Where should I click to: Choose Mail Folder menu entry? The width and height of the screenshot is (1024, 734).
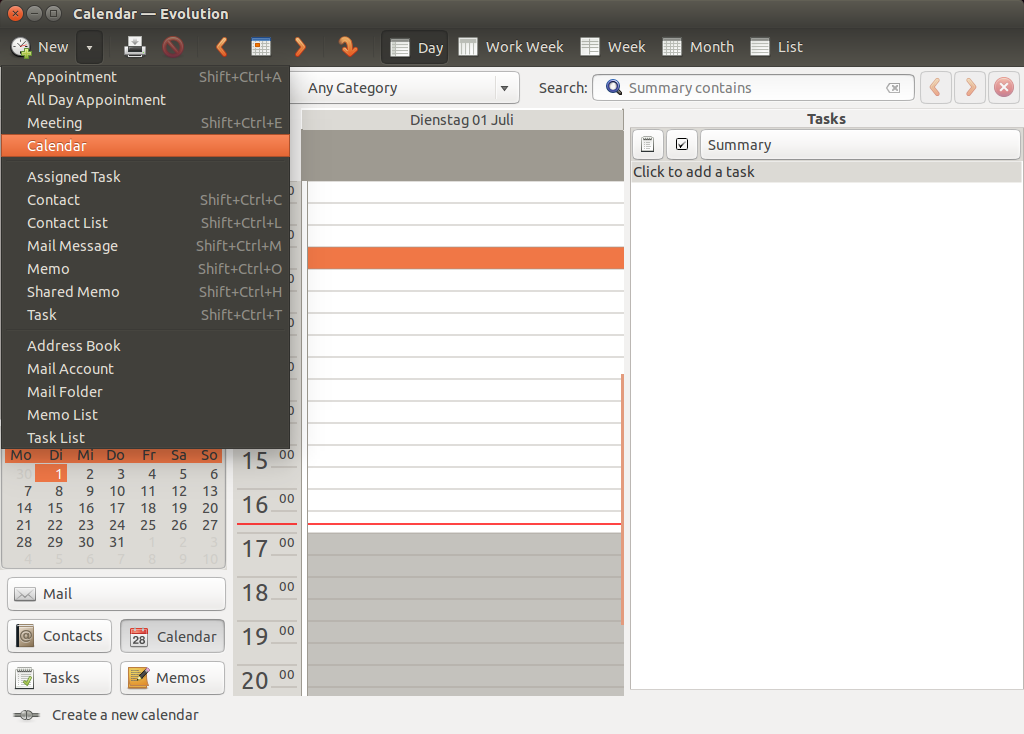tap(145, 392)
